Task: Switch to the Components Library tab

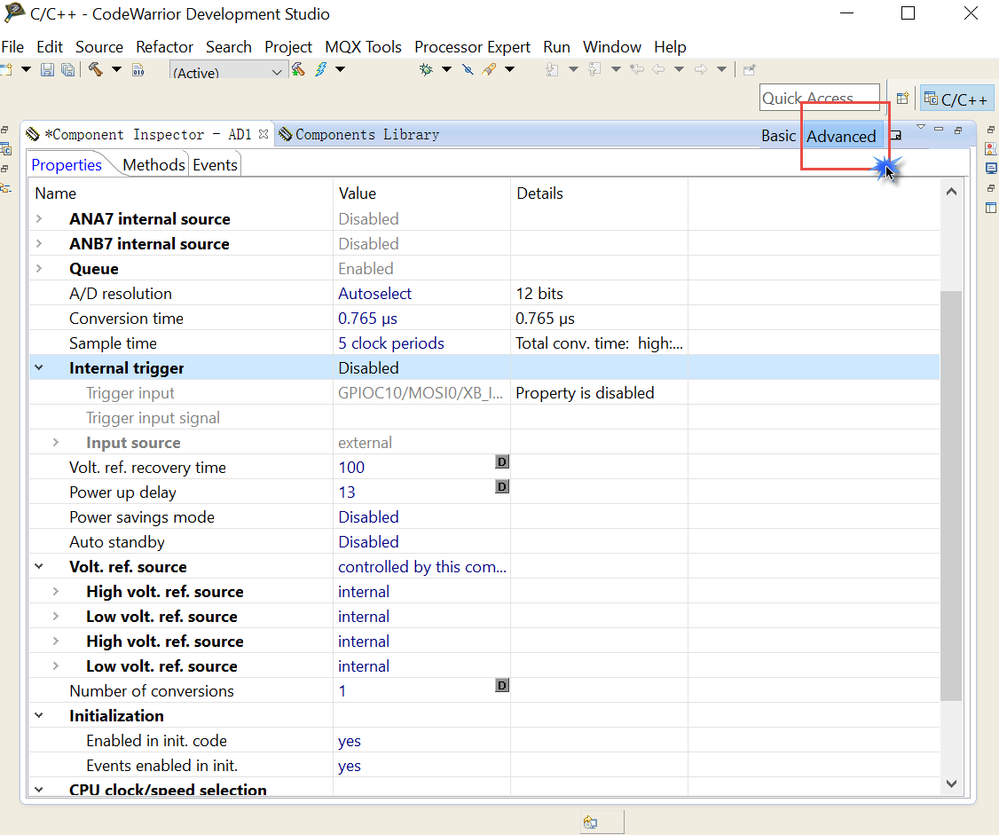Action: click(359, 134)
